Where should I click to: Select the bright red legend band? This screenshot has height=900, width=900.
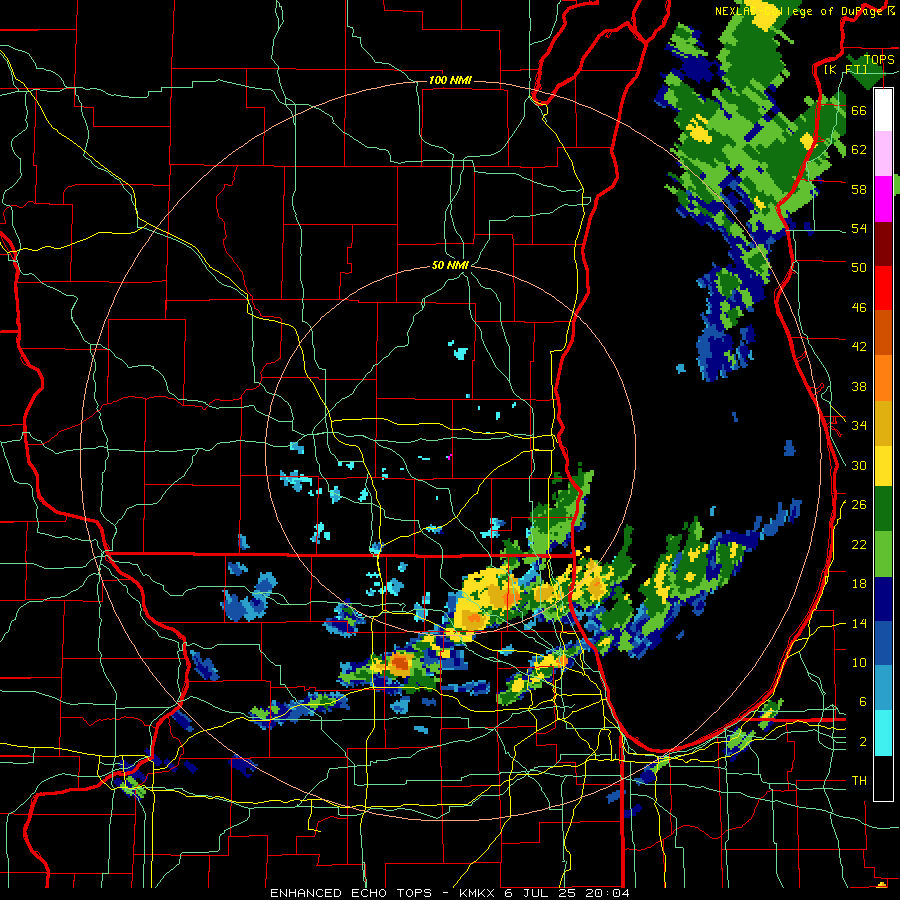(883, 288)
